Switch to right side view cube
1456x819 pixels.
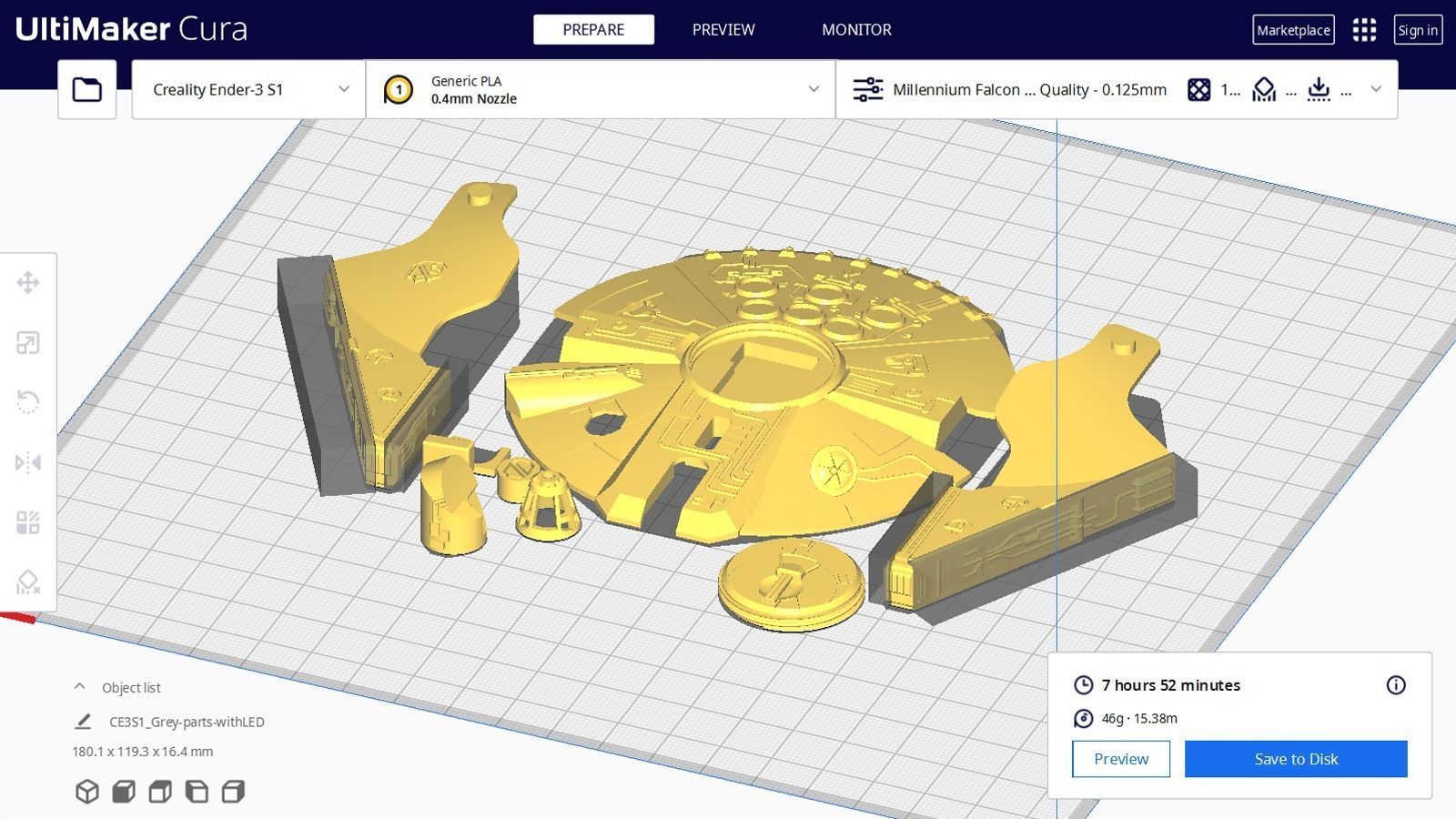pyautogui.click(x=233, y=792)
